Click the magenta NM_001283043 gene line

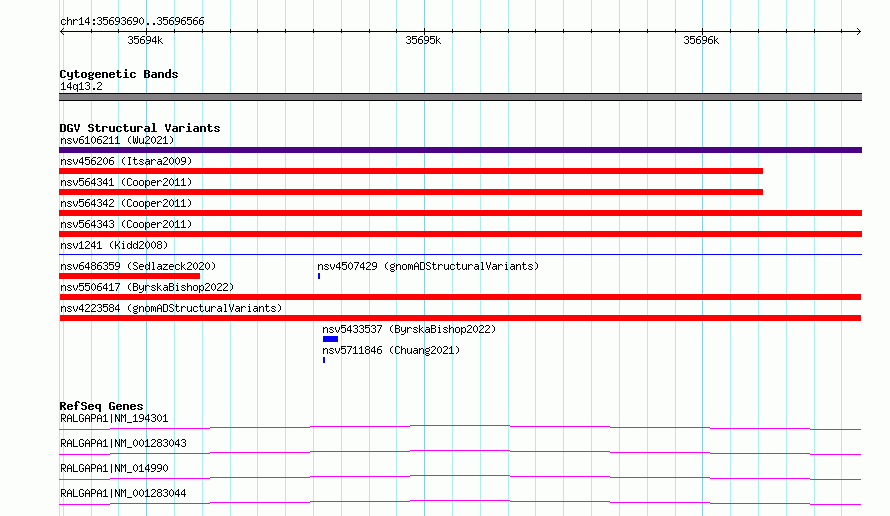[x=460, y=452]
